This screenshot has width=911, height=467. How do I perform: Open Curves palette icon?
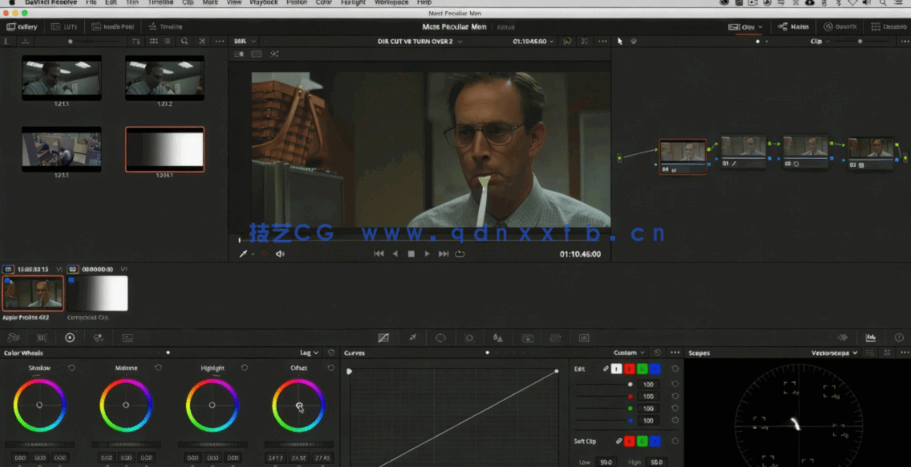coord(383,337)
